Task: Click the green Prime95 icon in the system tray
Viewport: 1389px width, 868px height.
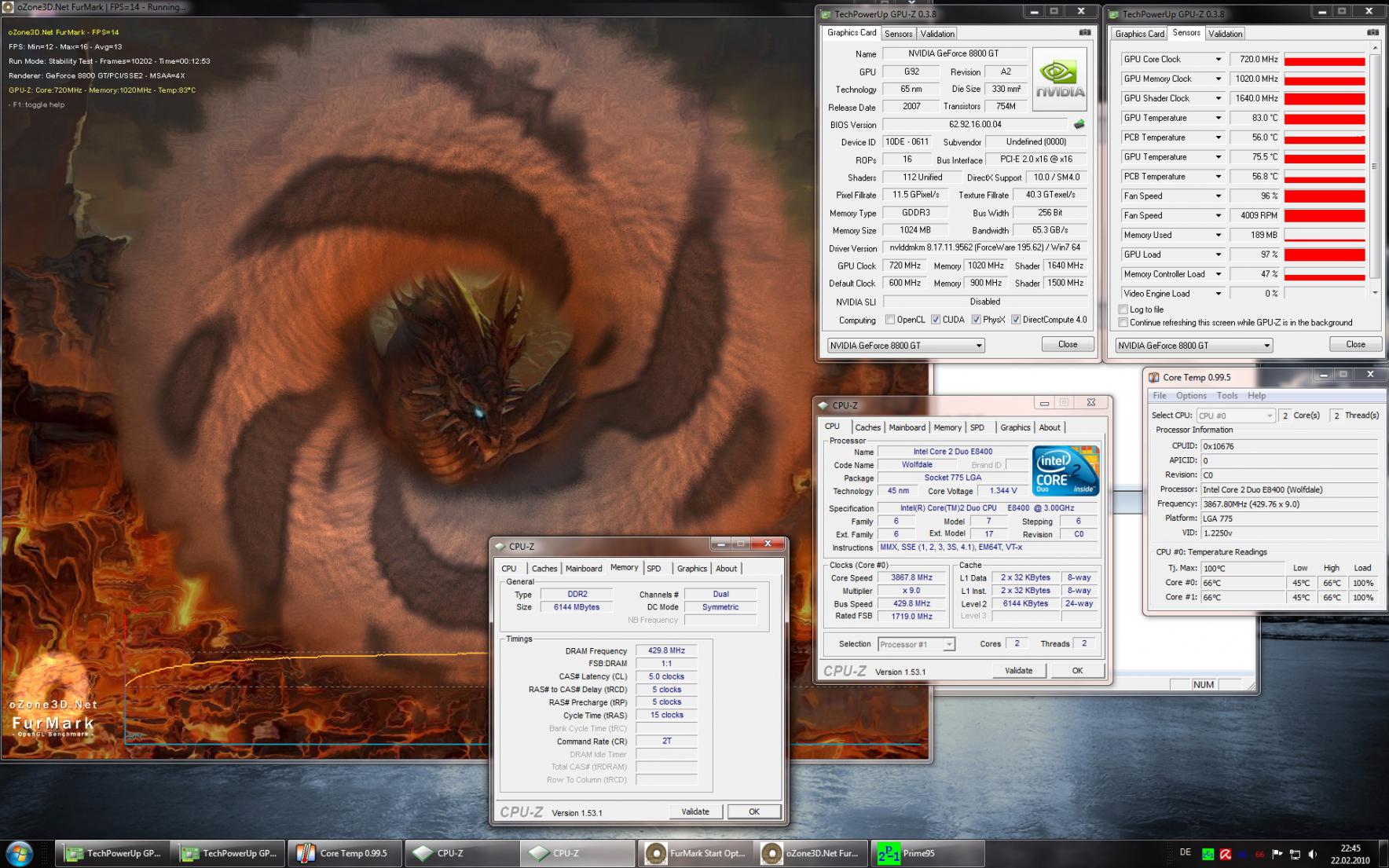Action: pyautogui.click(x=1208, y=854)
